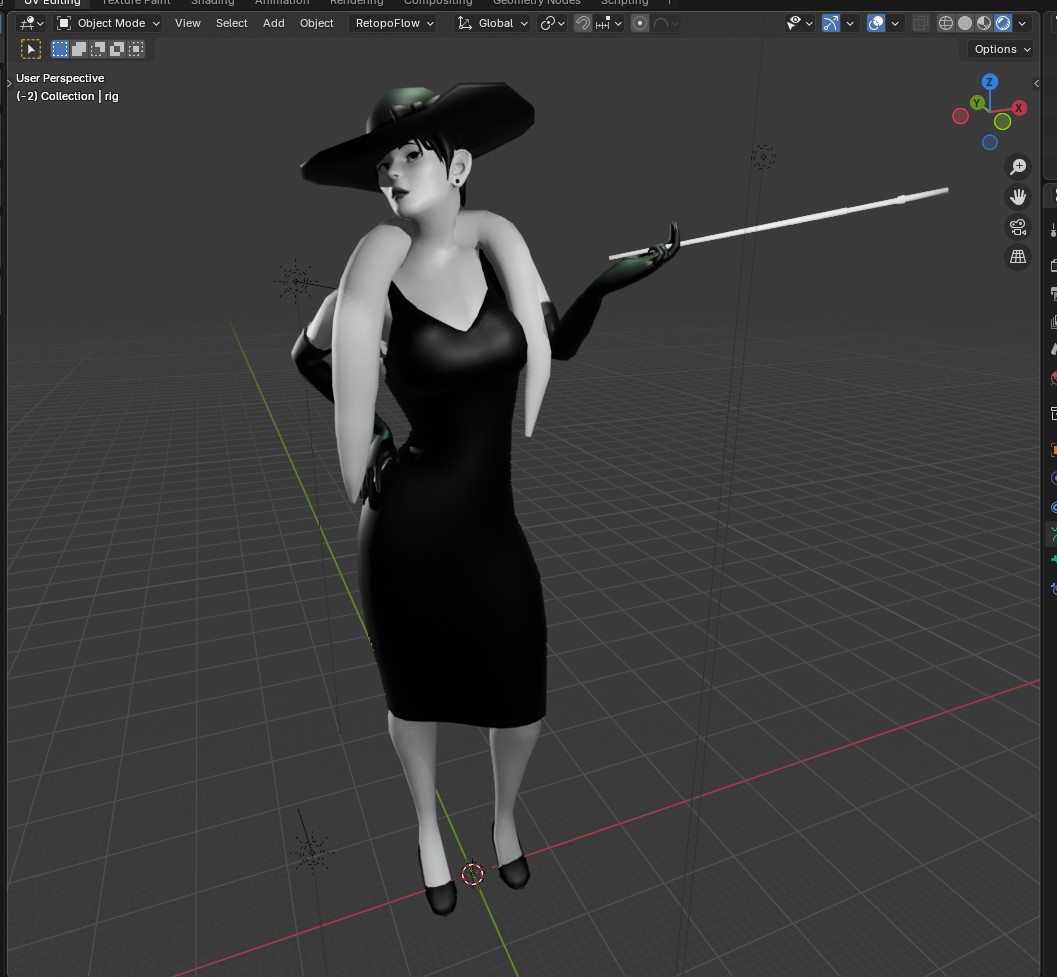
Task: Open the Options dropdown
Action: pyautogui.click(x=1002, y=49)
